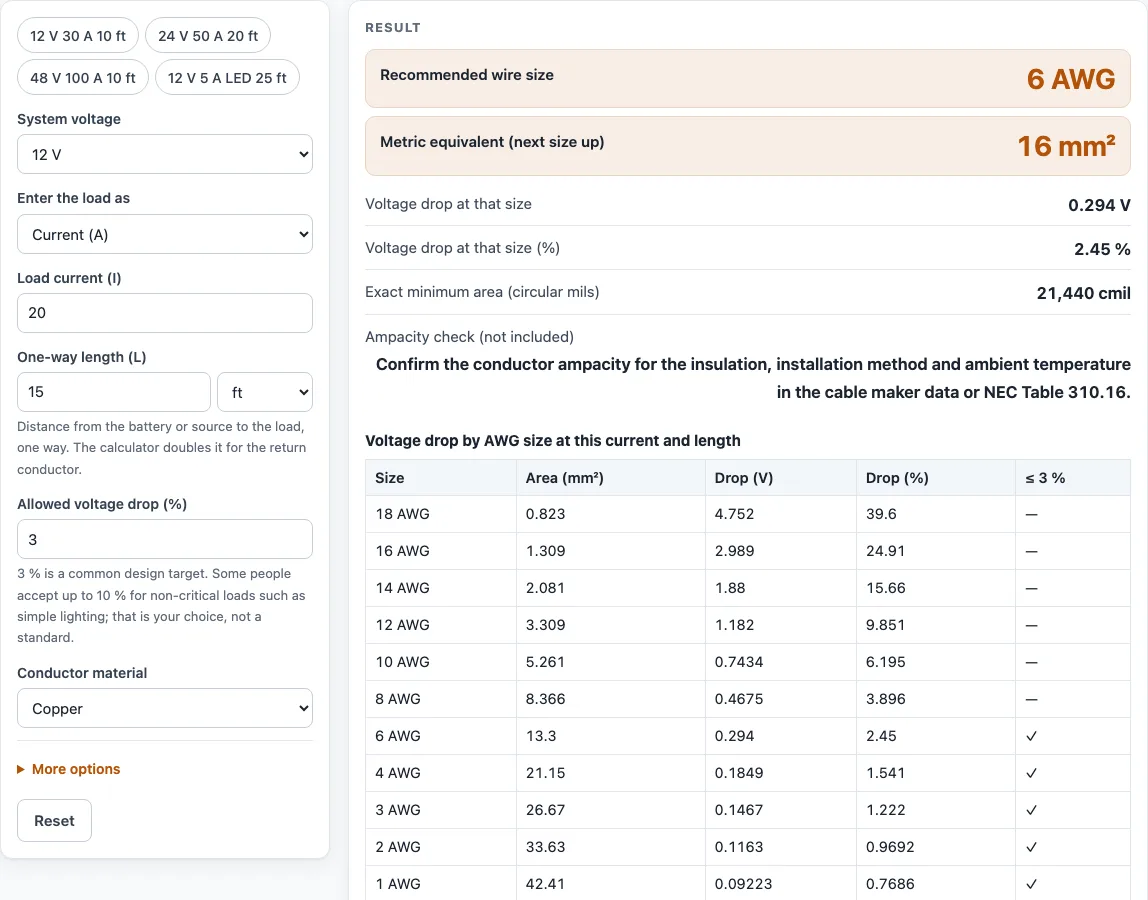Click the Load current input field
Screen dimensions: 1148x900
pos(165,313)
